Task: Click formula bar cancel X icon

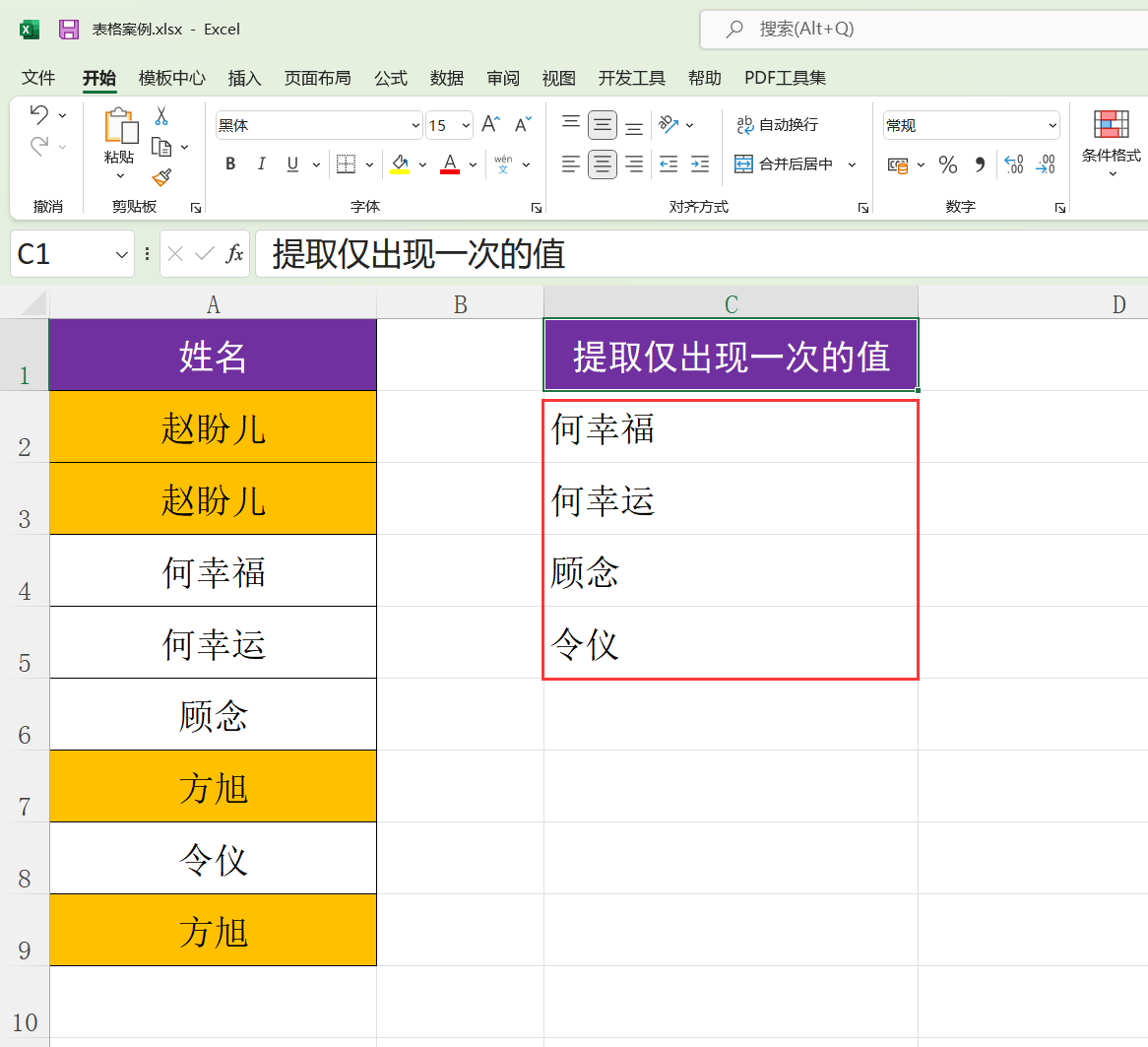Action: (175, 253)
